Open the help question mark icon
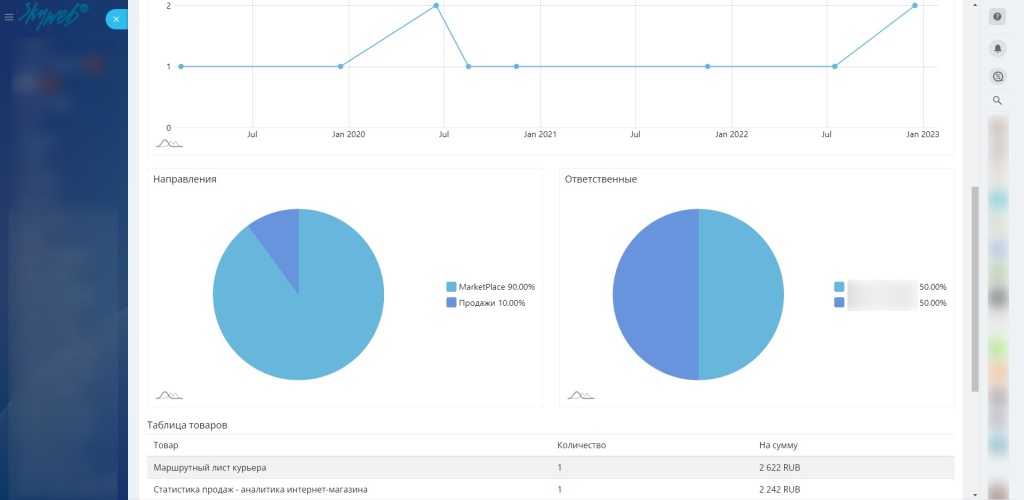The image size is (1024, 500). tap(997, 17)
